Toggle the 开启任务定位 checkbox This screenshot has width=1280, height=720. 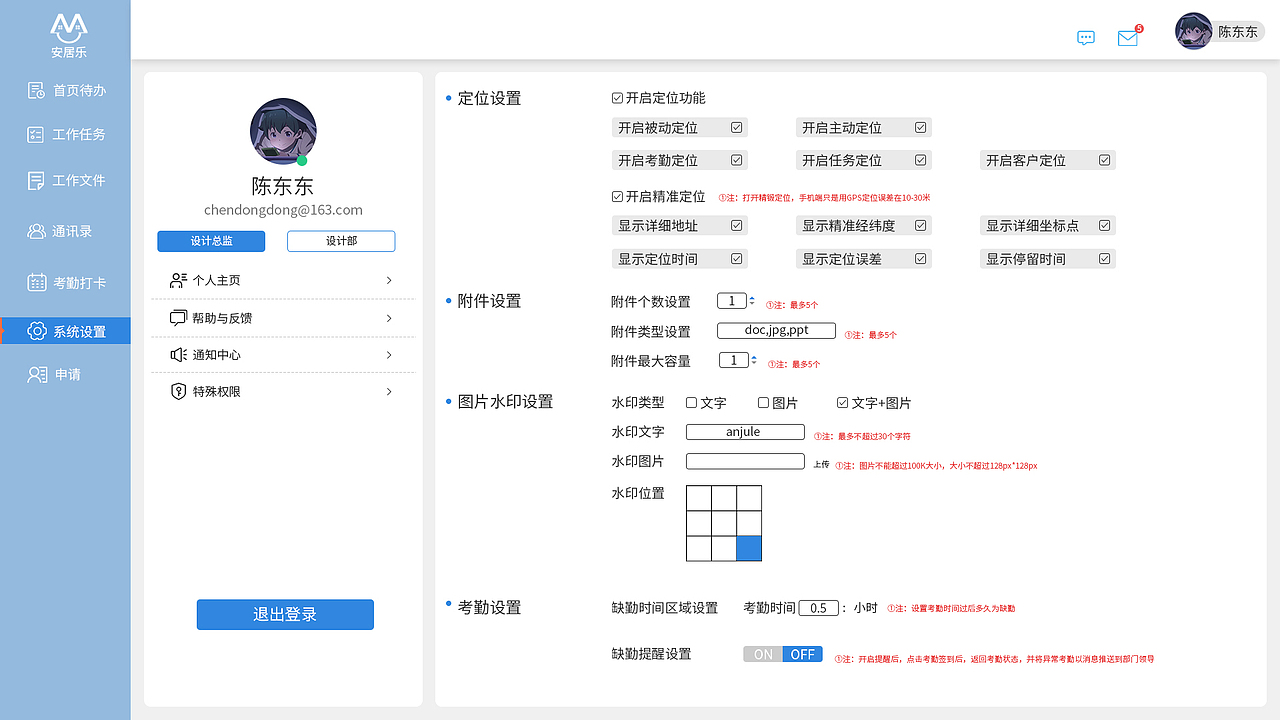(921, 160)
